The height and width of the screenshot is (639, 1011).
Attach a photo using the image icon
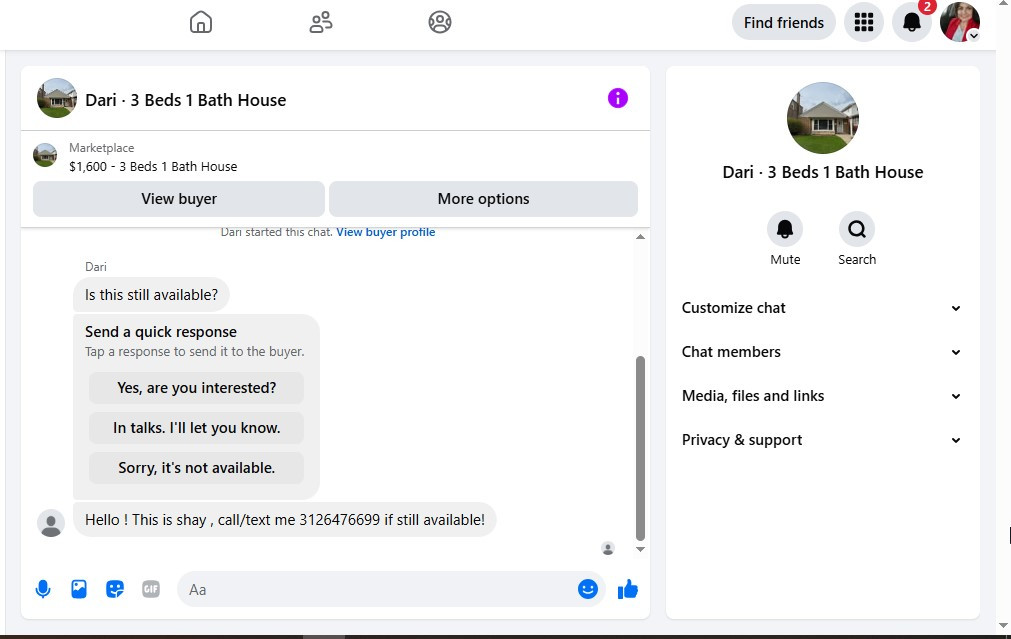pos(79,589)
